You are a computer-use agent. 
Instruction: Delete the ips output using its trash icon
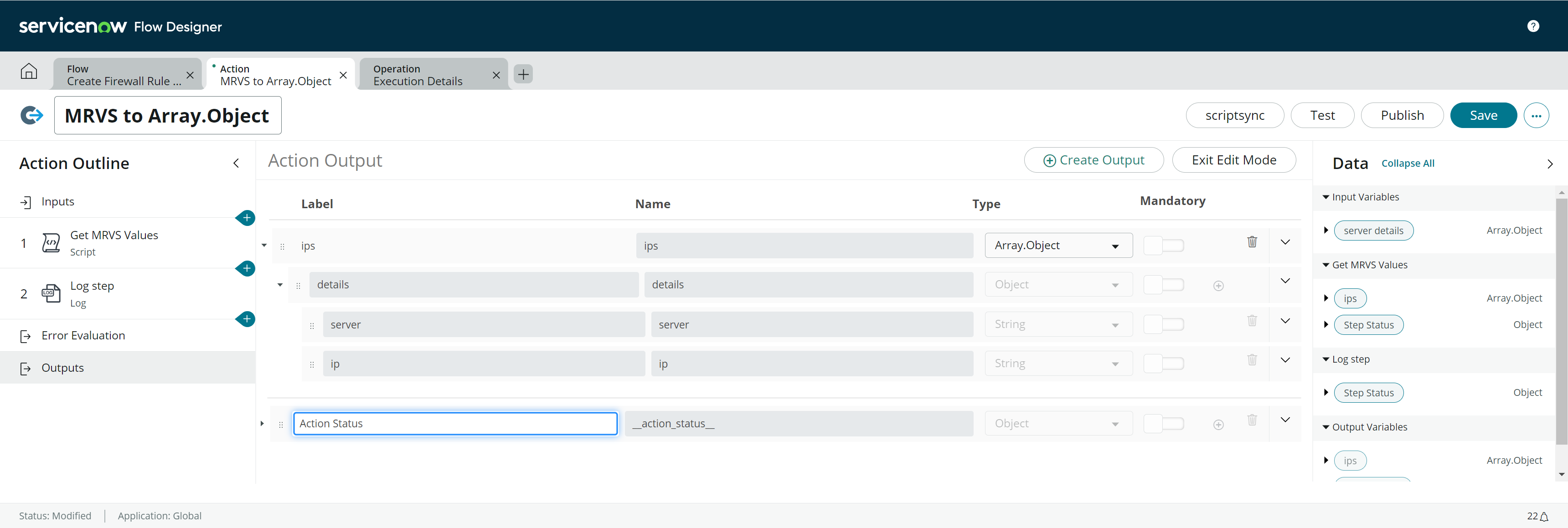click(x=1252, y=242)
